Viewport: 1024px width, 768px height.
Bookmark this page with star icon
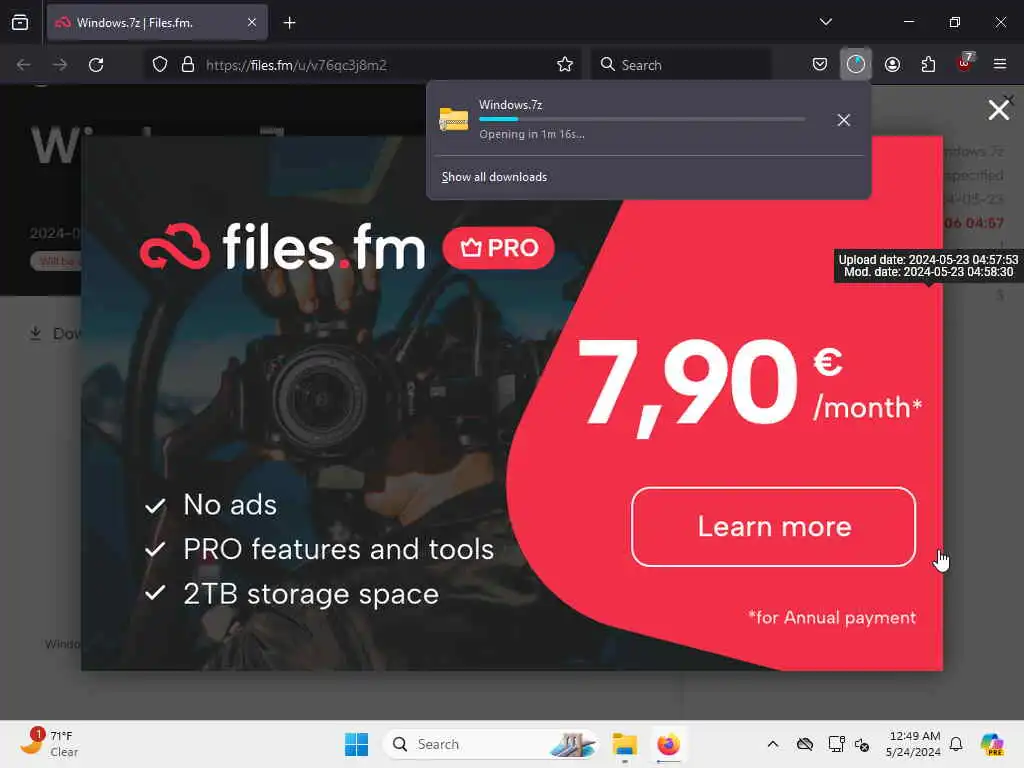pos(565,65)
